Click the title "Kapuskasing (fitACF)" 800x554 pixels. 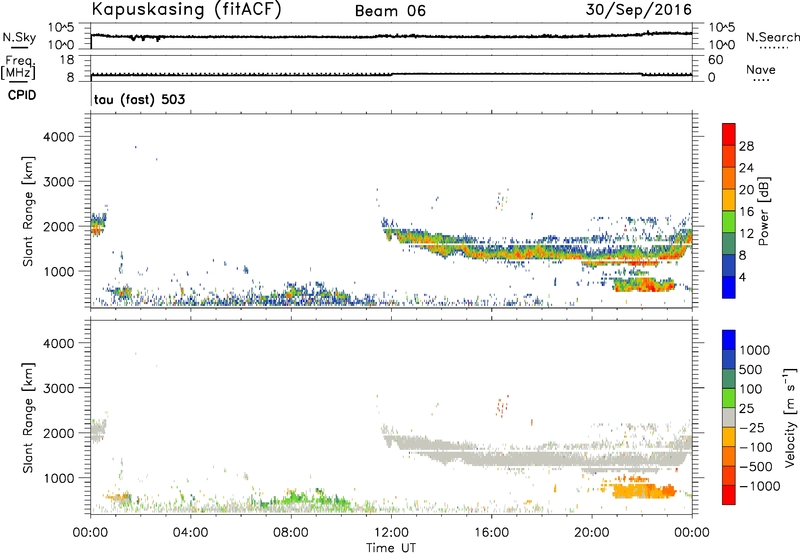point(186,9)
